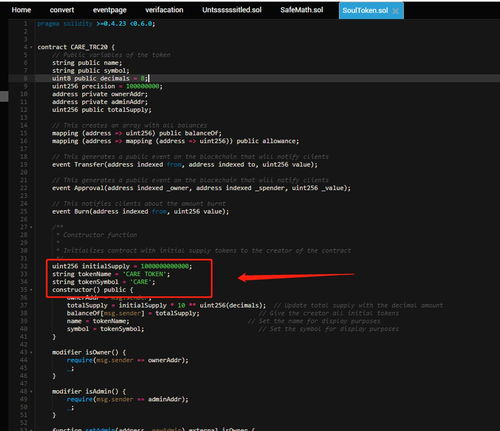This screenshot has height=431, width=500.
Task: Collapse the constructor comment block fold arrow
Action: (31, 227)
